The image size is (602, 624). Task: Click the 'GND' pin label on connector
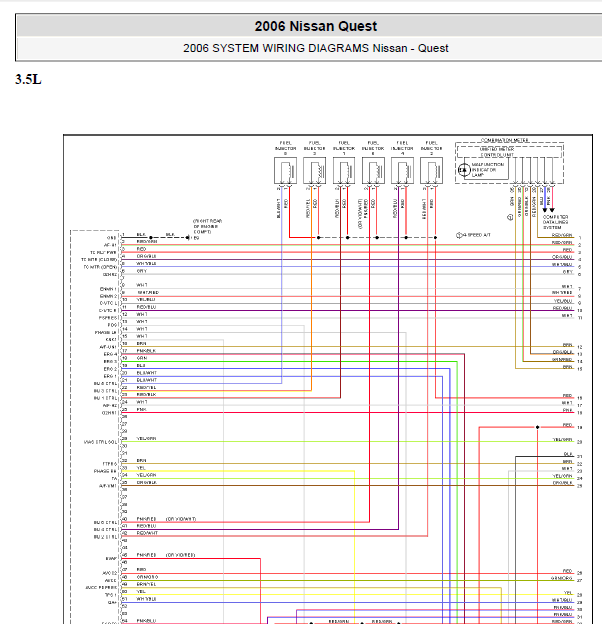[112, 238]
